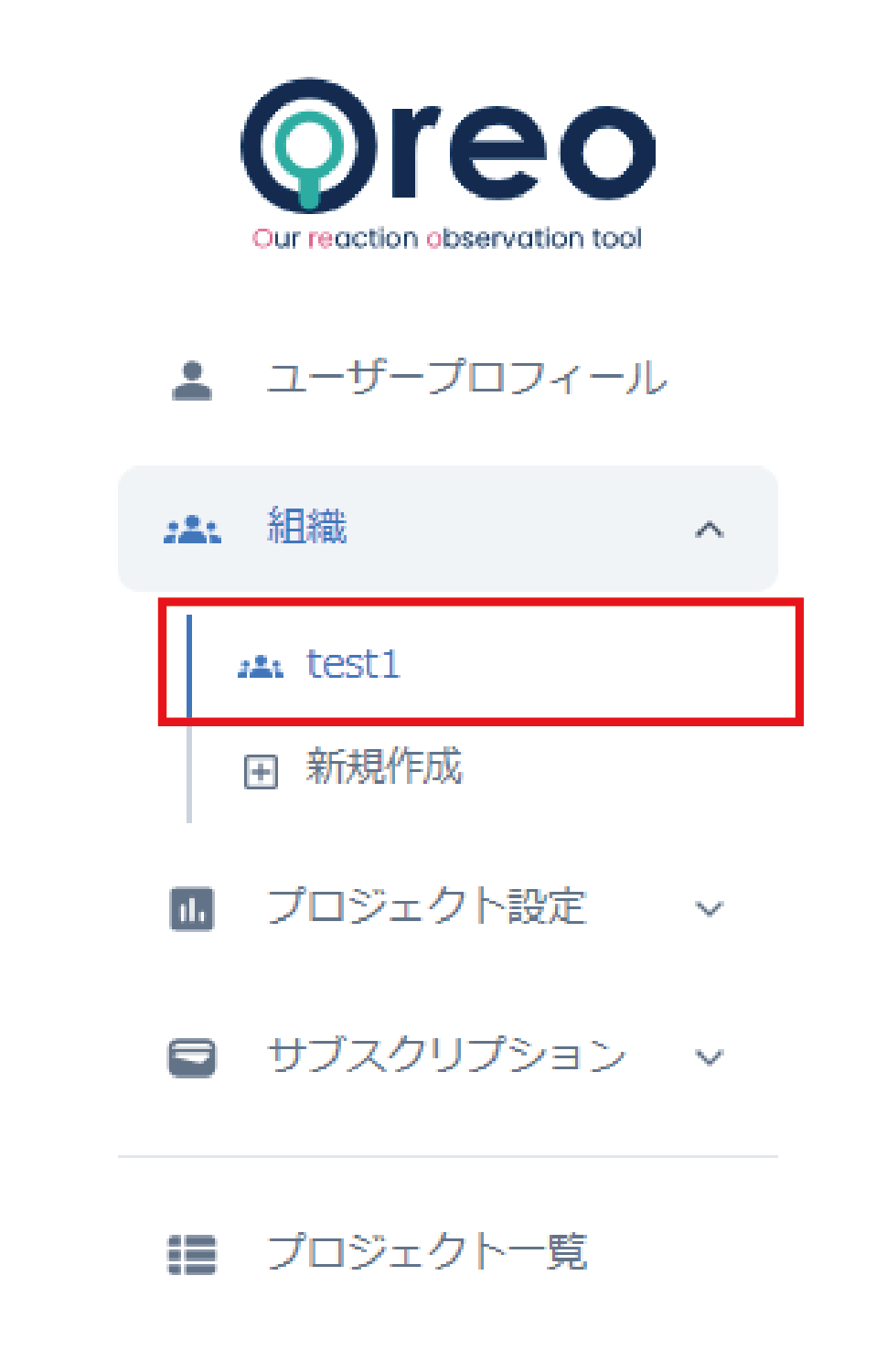The image size is (887, 1372).
Task: Click the bar chart icon for プロジェクト設定
Action: pyautogui.click(x=192, y=909)
